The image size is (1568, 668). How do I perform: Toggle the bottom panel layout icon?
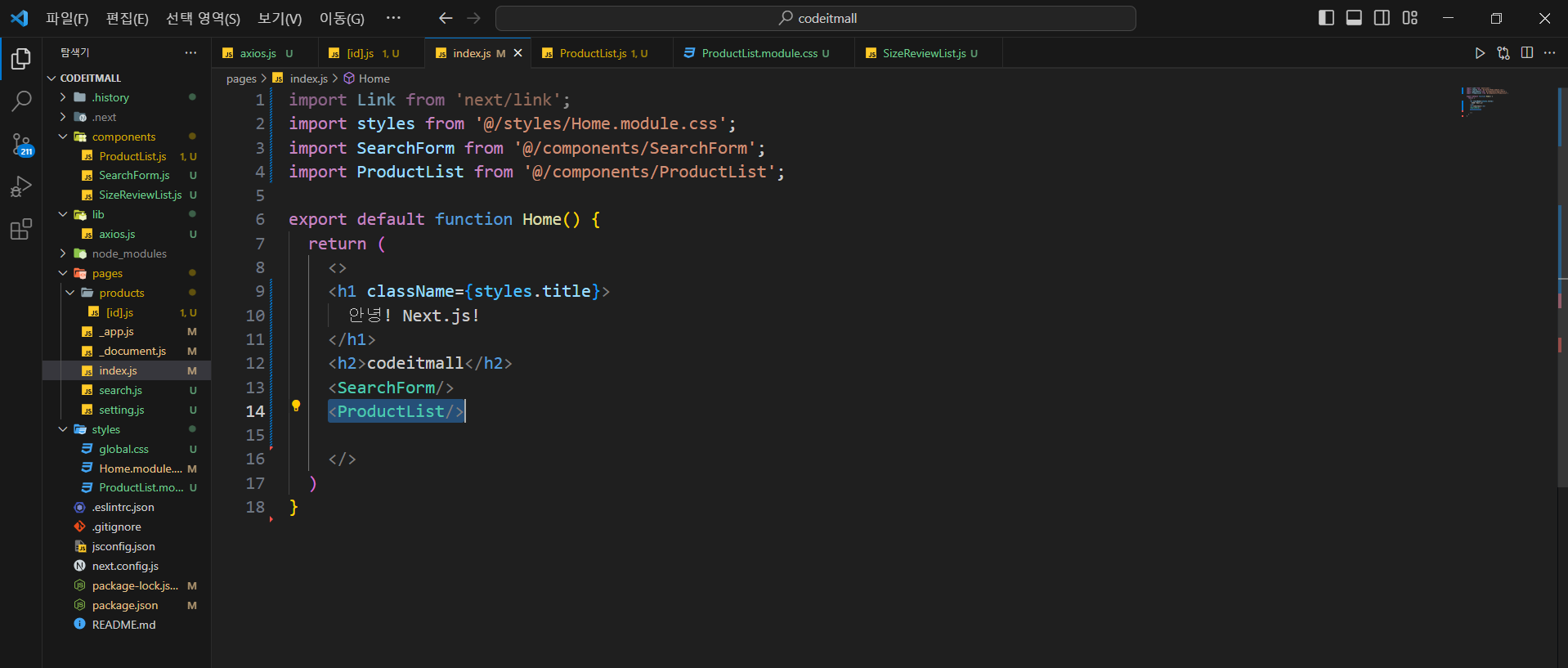tap(1355, 18)
